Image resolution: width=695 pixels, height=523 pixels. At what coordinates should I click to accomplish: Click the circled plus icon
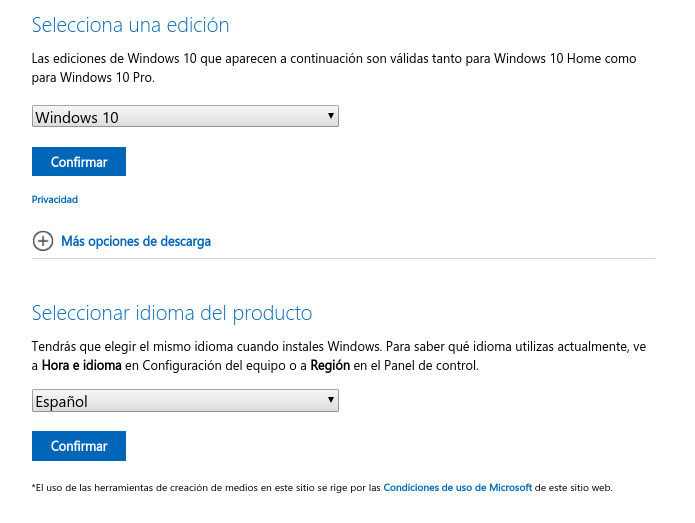43,241
